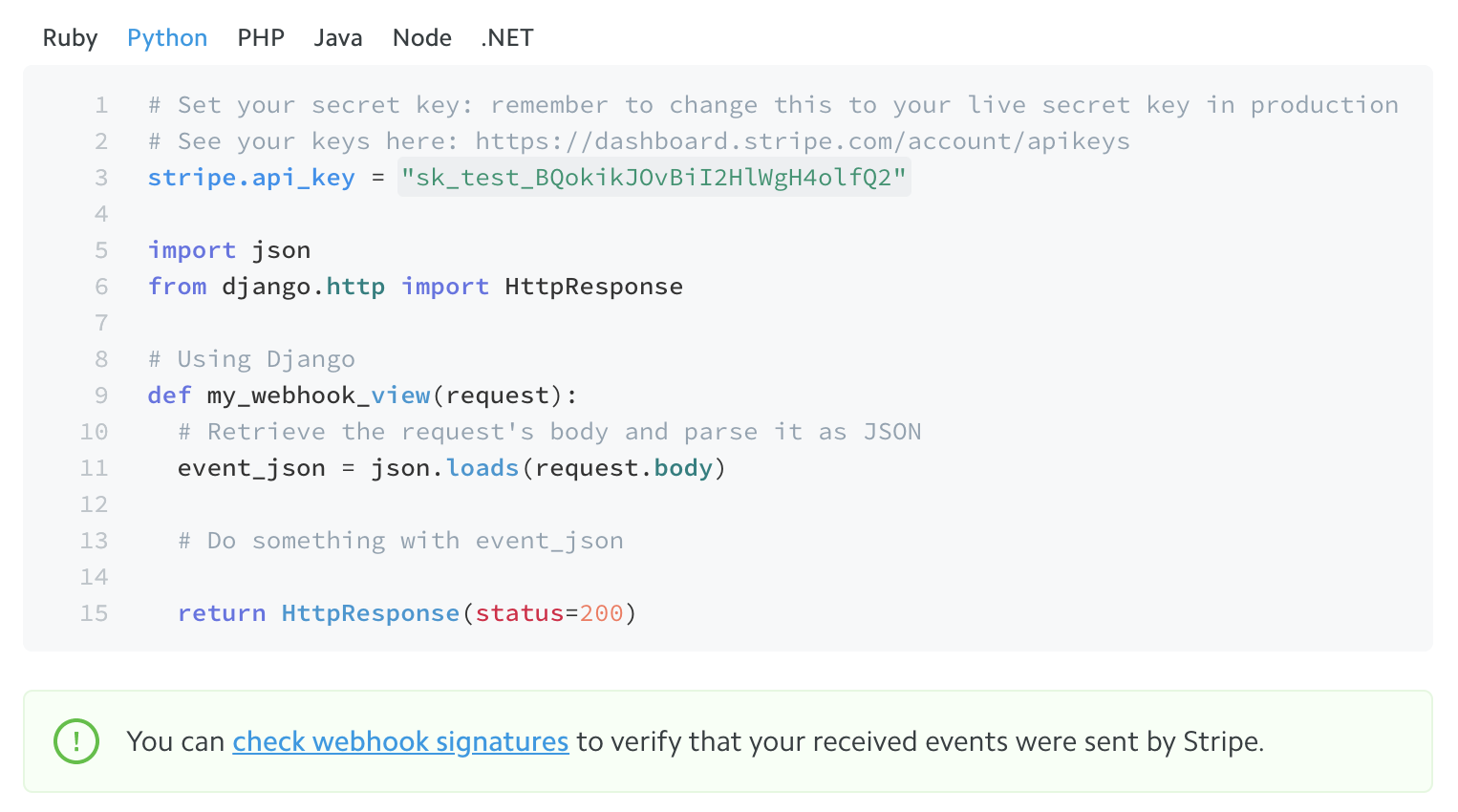Click the dashboard.stripe.com URL in the comment
The image size is (1458, 812).
802,141
